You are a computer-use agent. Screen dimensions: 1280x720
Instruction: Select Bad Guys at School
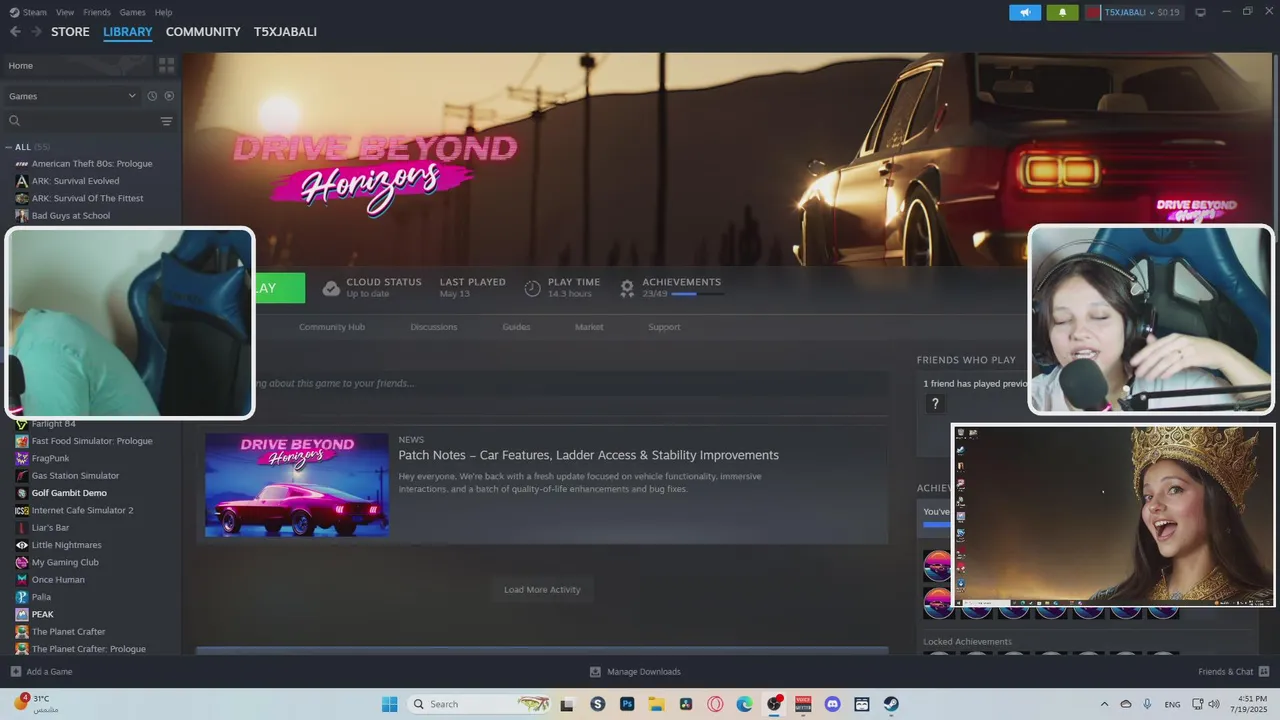click(71, 216)
